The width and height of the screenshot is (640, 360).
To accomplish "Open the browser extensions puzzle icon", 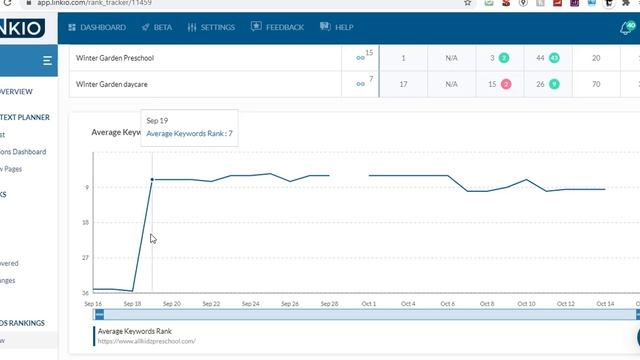I will [626, 3].
